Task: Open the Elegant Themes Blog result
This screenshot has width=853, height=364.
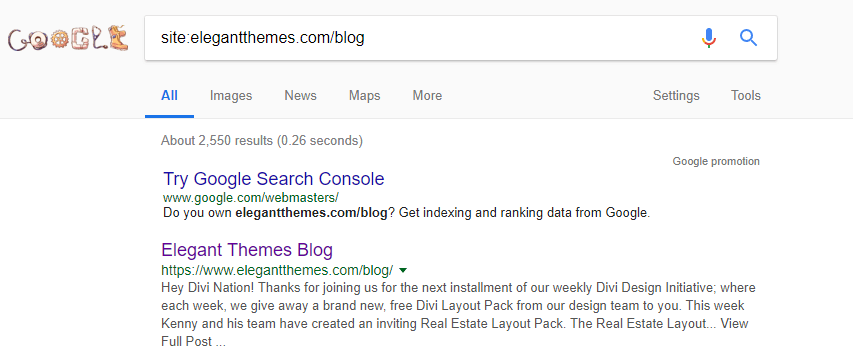Action: 247,250
